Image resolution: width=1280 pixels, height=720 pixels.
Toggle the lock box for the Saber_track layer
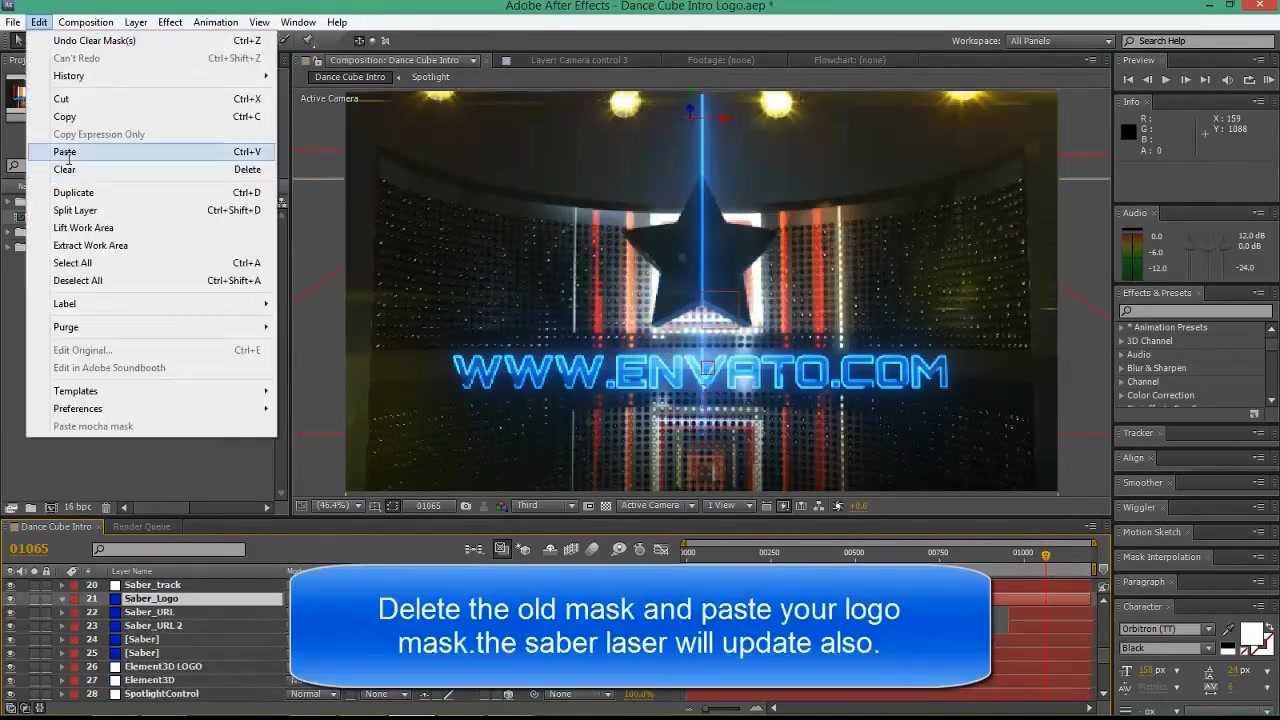(x=46, y=585)
